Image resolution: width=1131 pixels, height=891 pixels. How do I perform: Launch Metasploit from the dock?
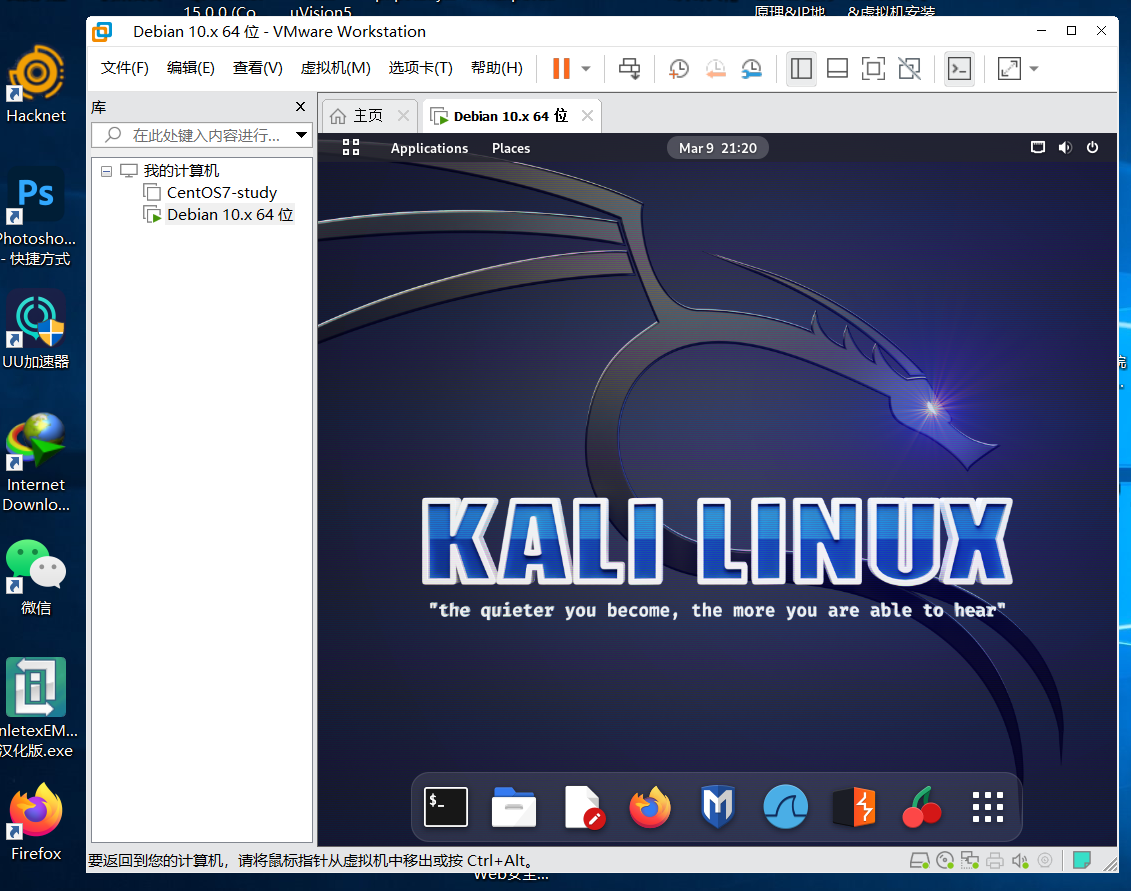coord(717,807)
